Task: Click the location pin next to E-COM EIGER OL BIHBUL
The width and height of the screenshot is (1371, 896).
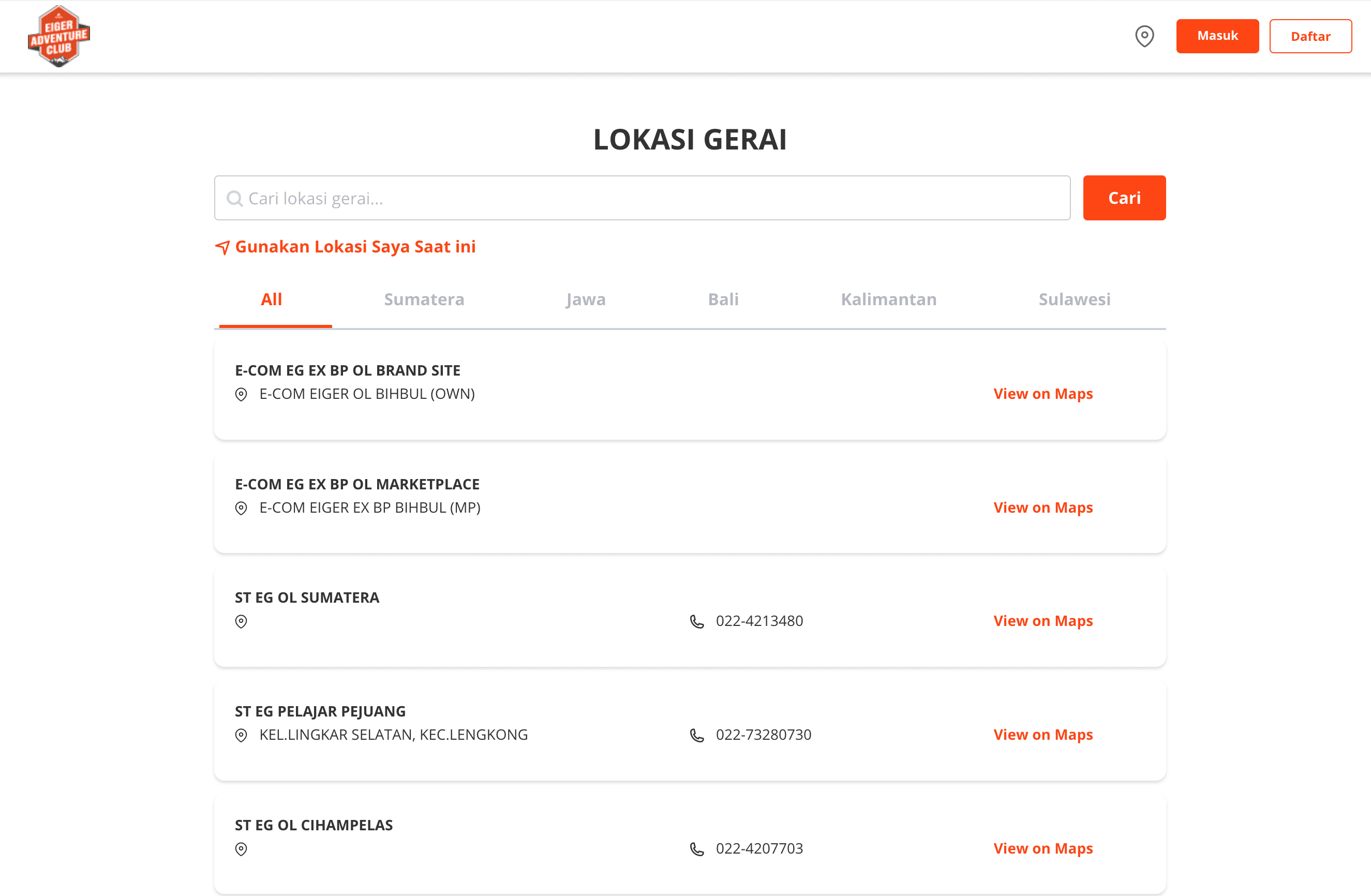Action: click(241, 394)
